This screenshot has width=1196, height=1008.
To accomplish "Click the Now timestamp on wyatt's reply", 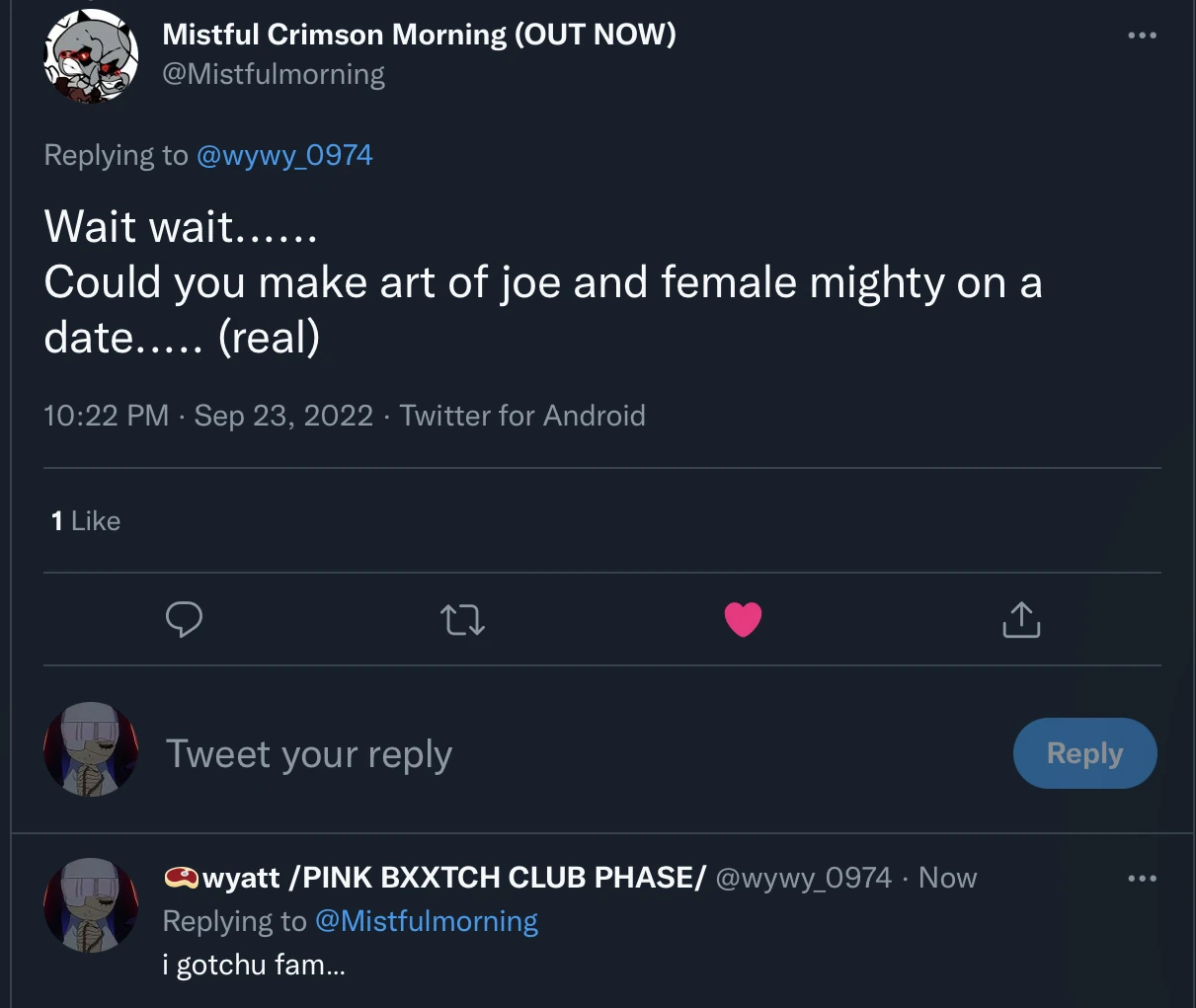I will [x=947, y=878].
